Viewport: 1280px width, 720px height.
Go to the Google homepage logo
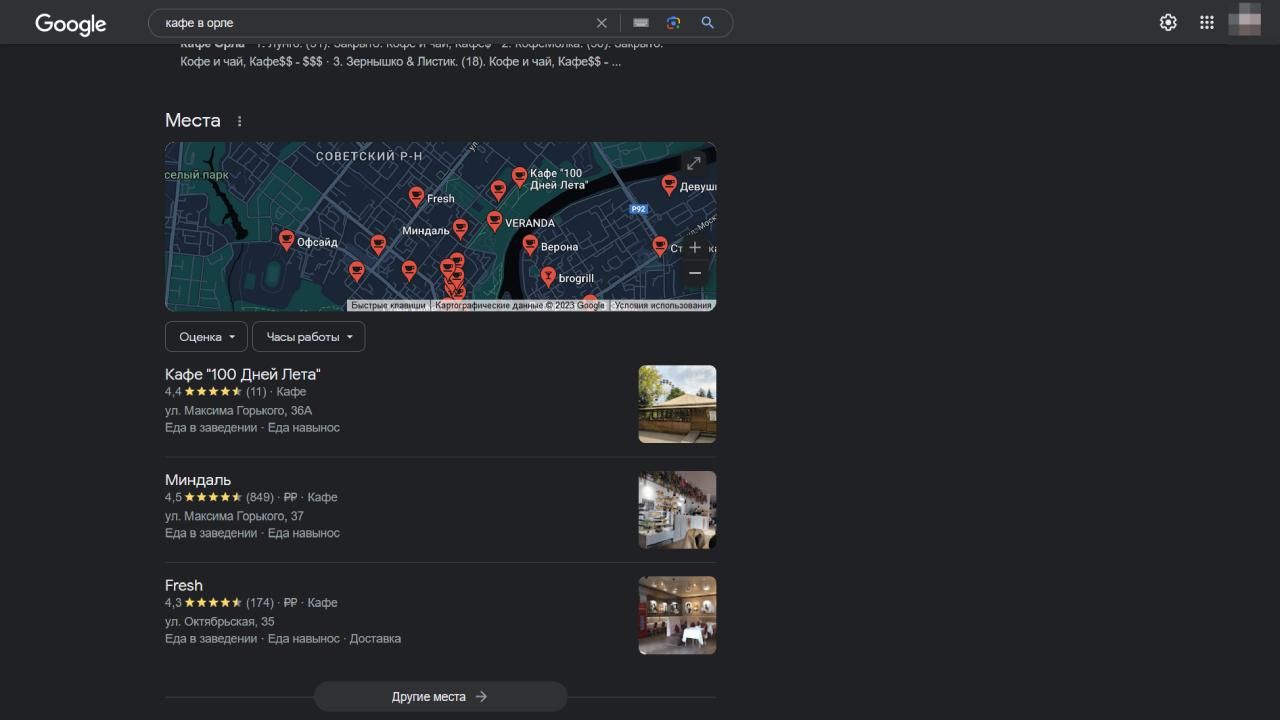tap(70, 24)
